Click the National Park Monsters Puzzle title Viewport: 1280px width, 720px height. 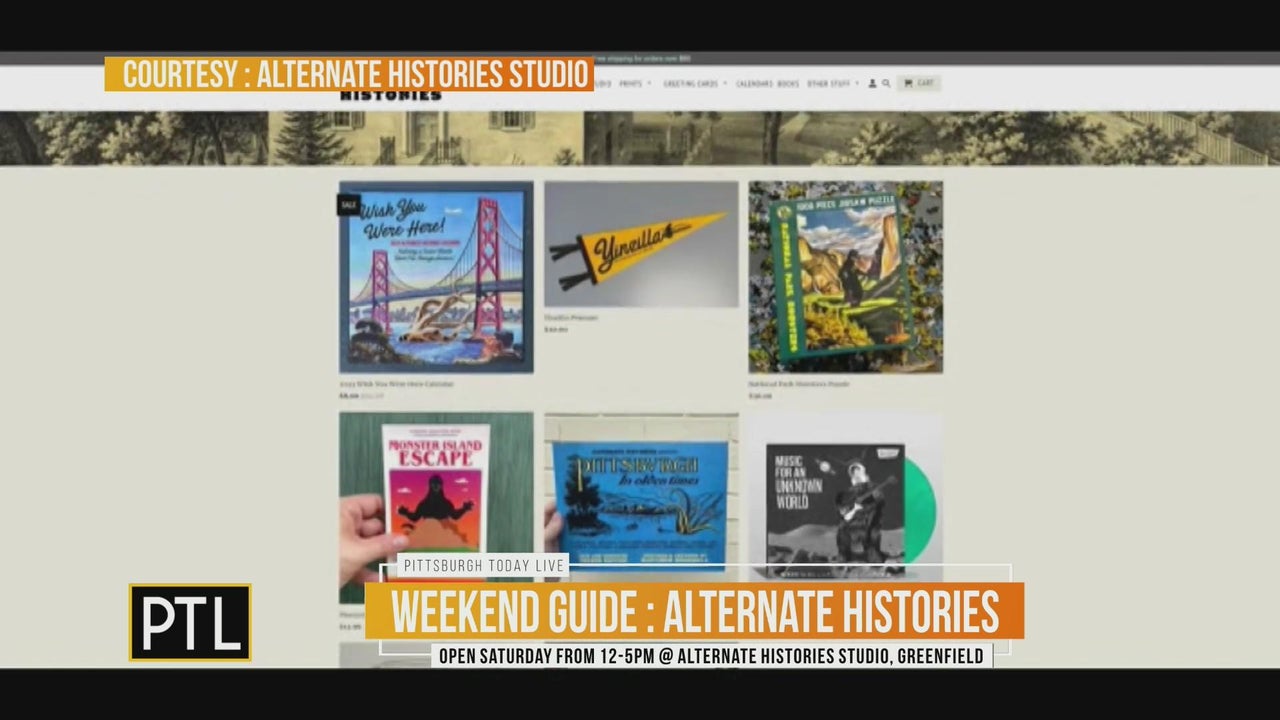(799, 384)
